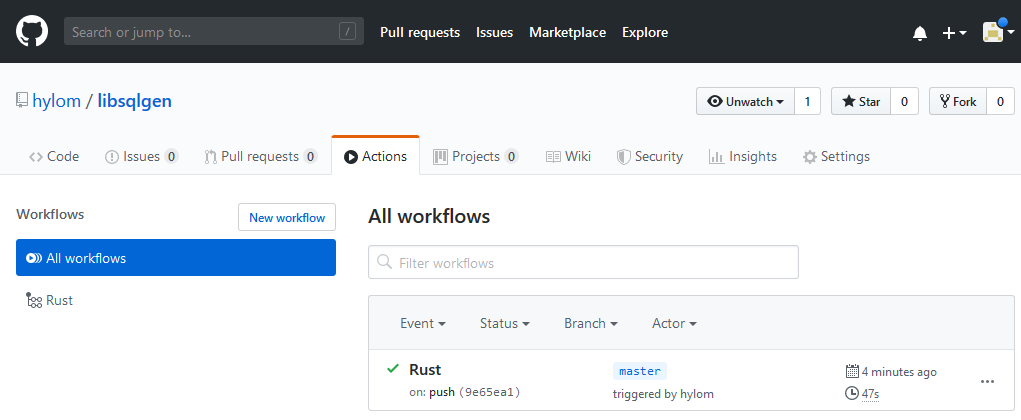The width and height of the screenshot is (1021, 420).
Task: View the stargazers count next to Star
Action: [904, 101]
